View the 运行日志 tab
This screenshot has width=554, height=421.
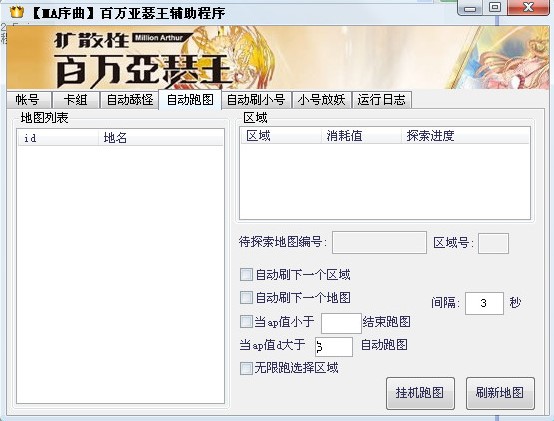(x=382, y=100)
